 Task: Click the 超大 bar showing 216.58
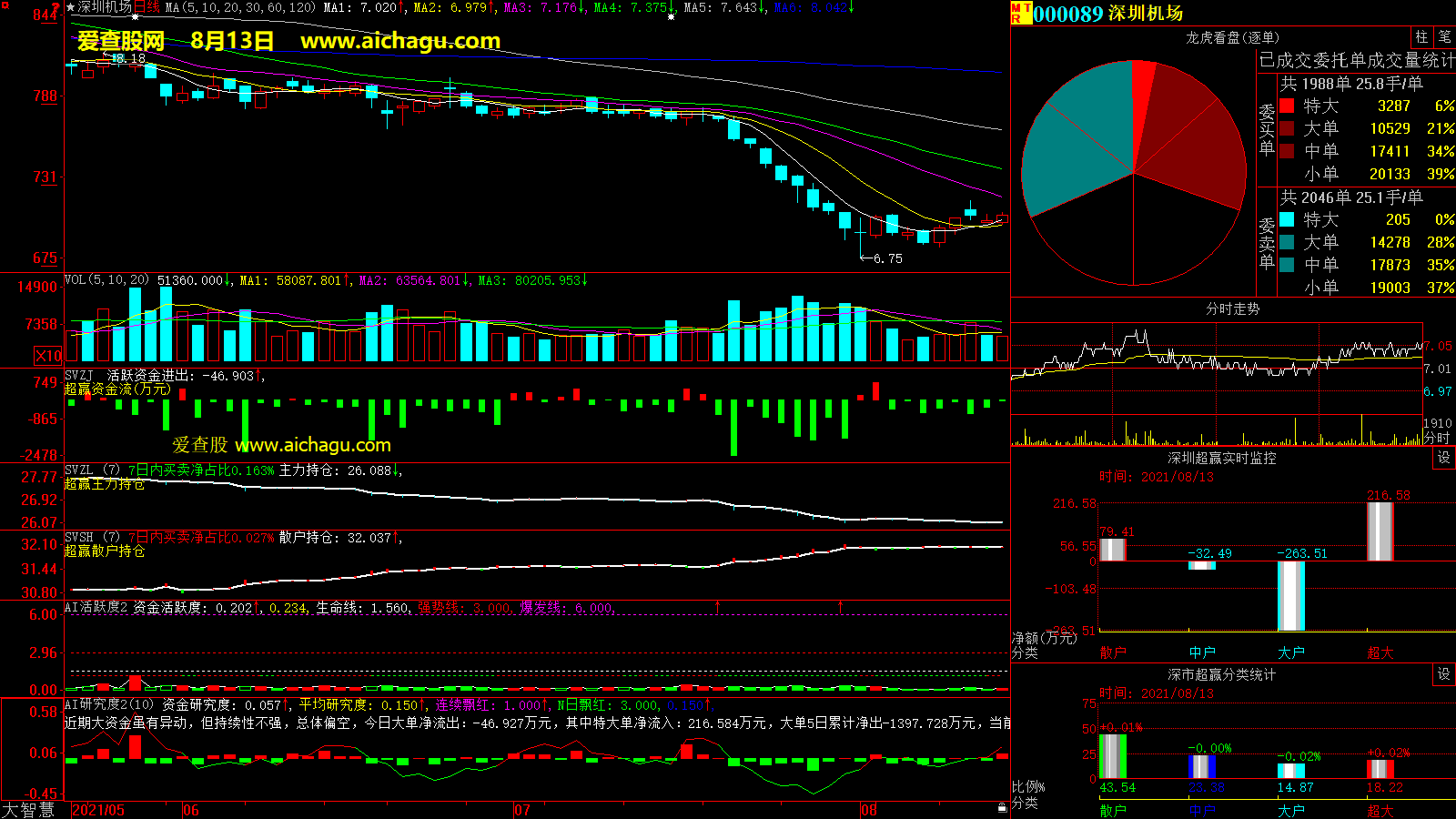tap(1380, 531)
